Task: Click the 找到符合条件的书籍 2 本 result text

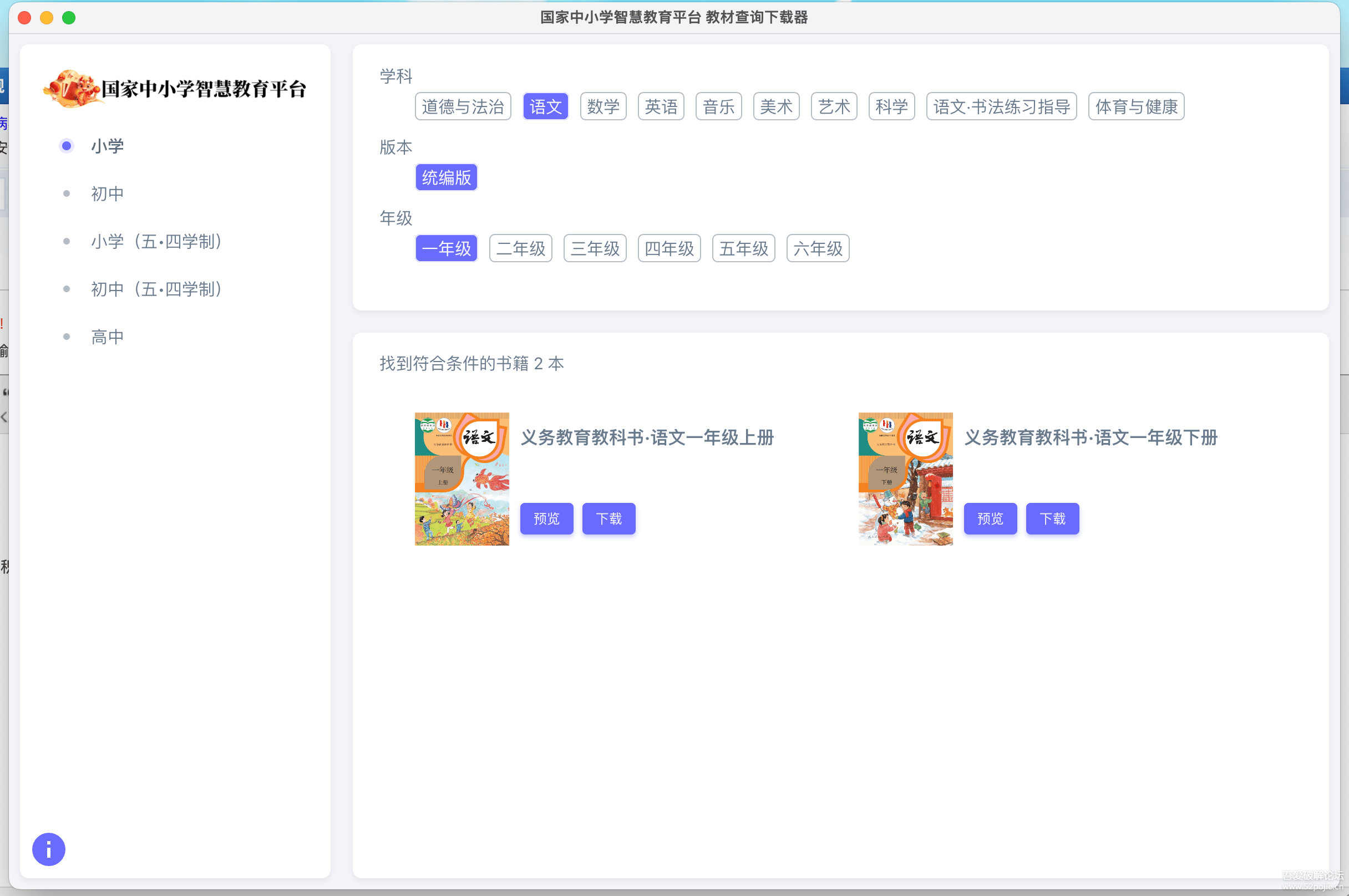Action: coord(471,363)
